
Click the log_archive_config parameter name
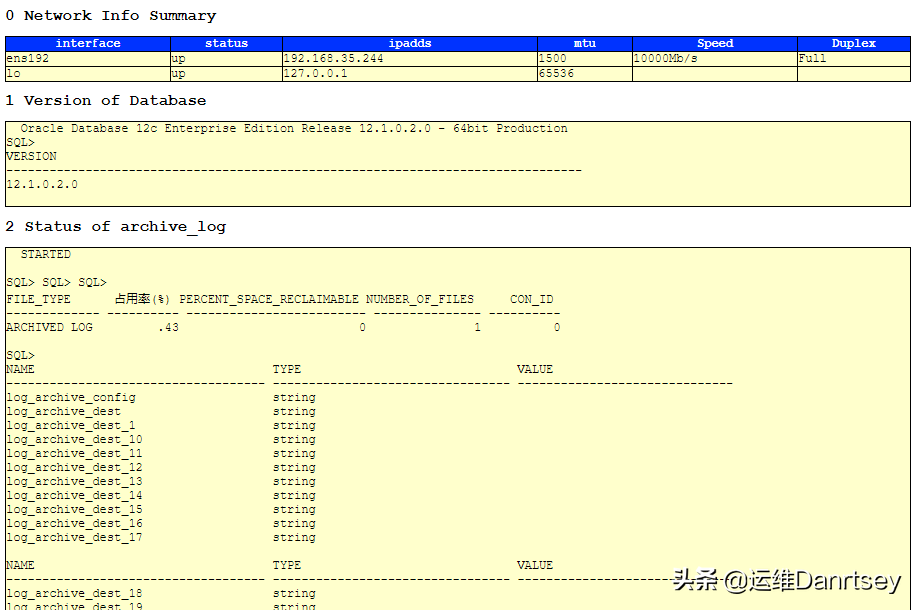point(71,398)
